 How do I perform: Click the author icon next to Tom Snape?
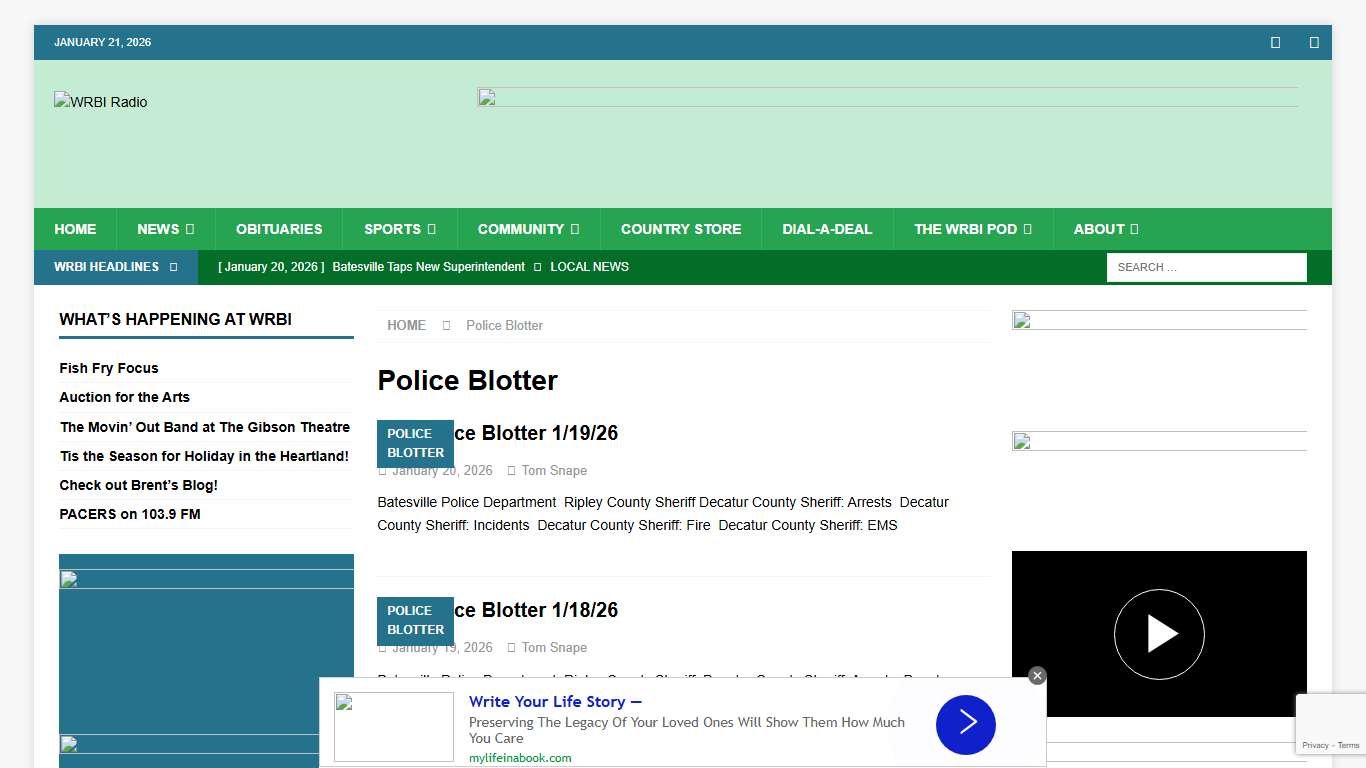(511, 470)
